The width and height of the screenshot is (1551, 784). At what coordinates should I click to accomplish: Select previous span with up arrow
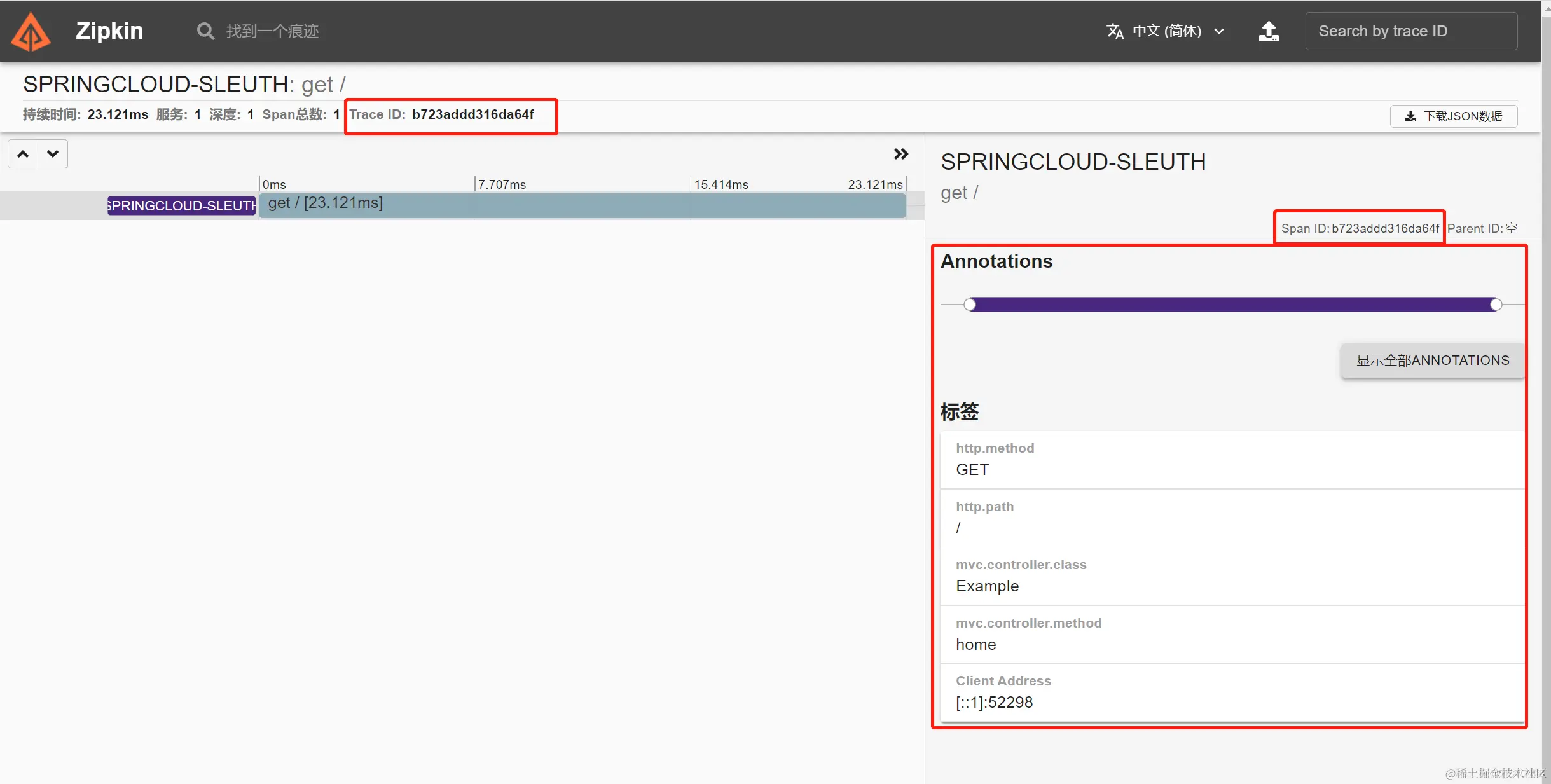pos(23,154)
